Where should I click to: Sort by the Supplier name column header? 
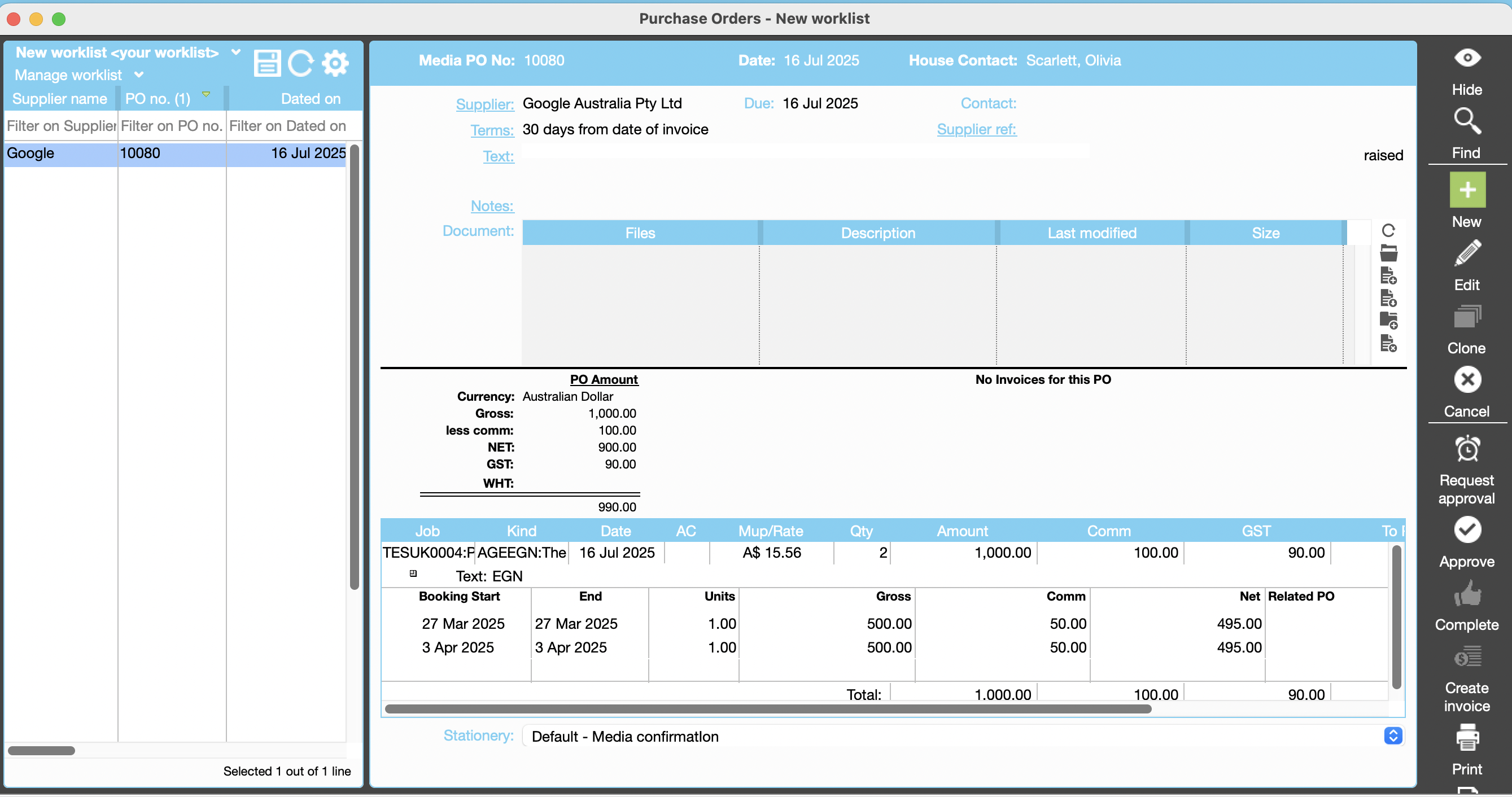[x=60, y=99]
